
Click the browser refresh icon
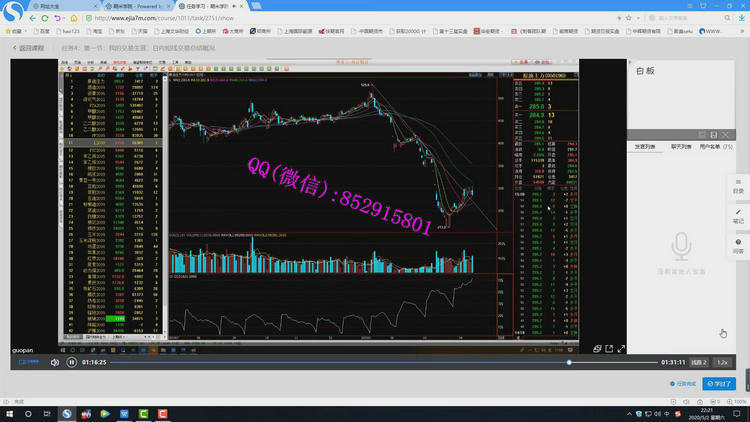(45, 18)
